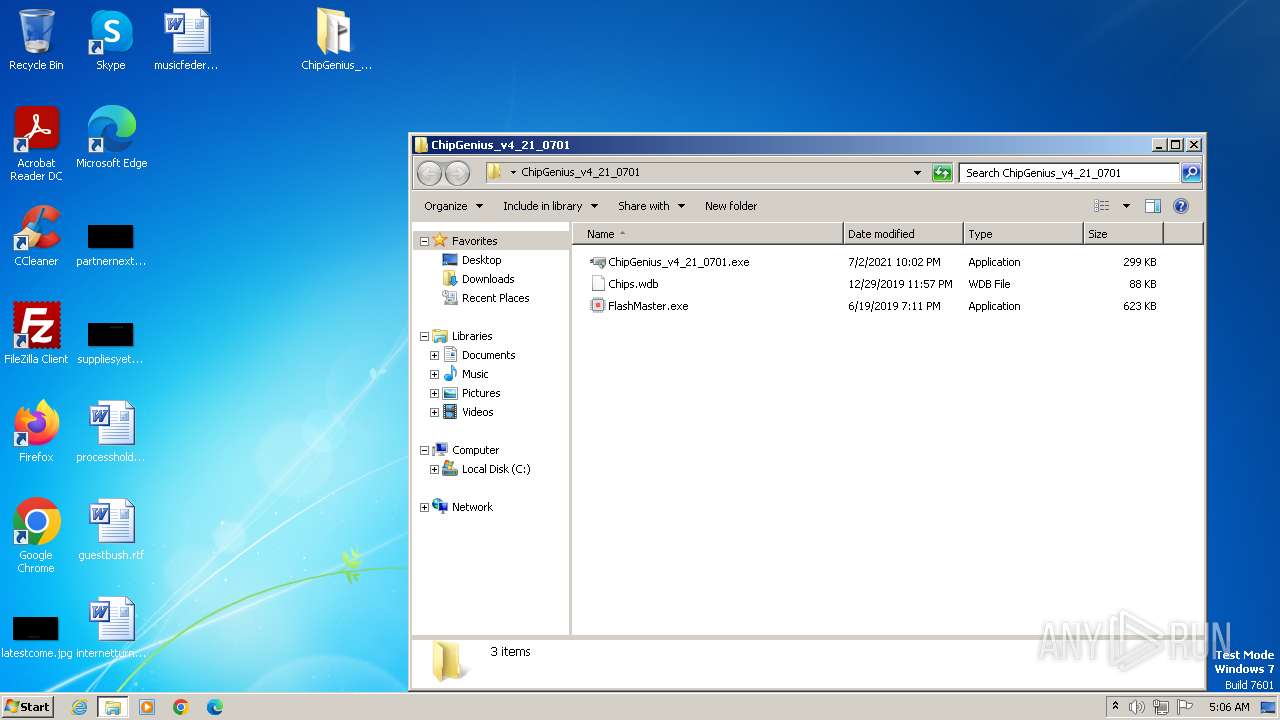
Task: Open the internetturn Word document
Action: (111, 628)
